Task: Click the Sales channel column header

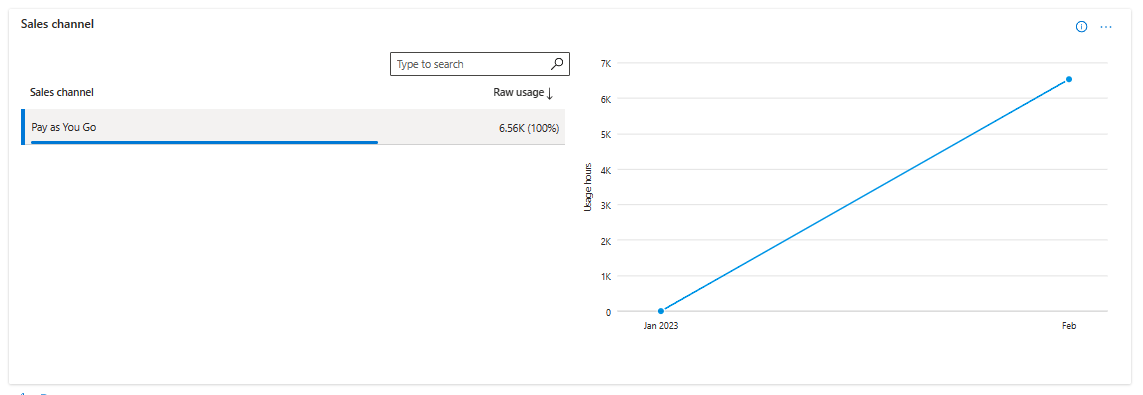Action: [61, 93]
